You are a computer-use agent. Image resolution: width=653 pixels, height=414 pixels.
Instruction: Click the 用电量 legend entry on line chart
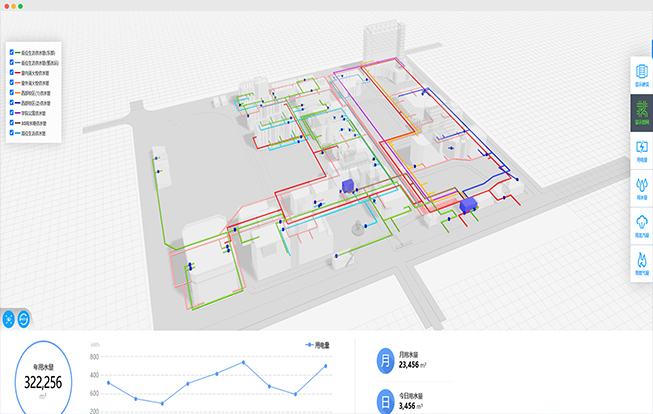tap(317, 345)
